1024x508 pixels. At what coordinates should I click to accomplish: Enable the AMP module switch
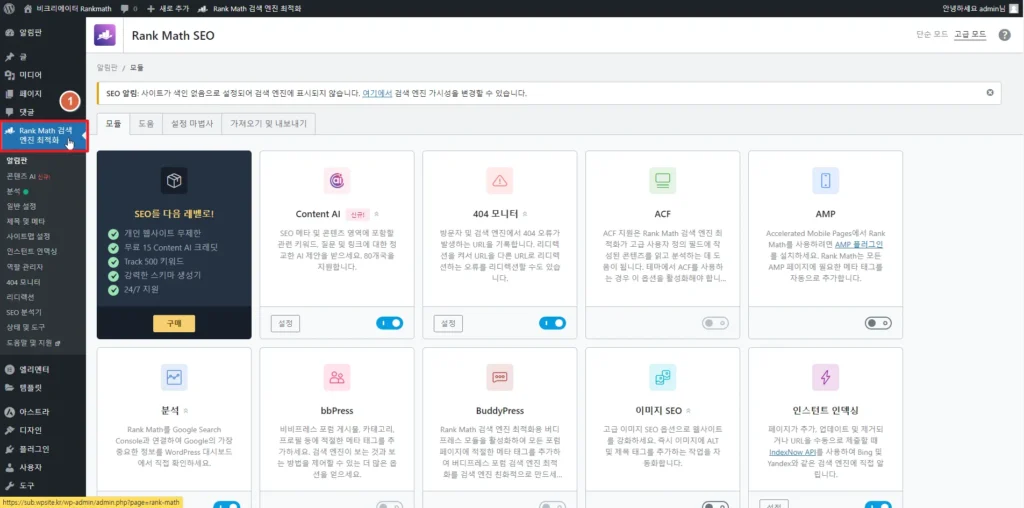pos(878,323)
